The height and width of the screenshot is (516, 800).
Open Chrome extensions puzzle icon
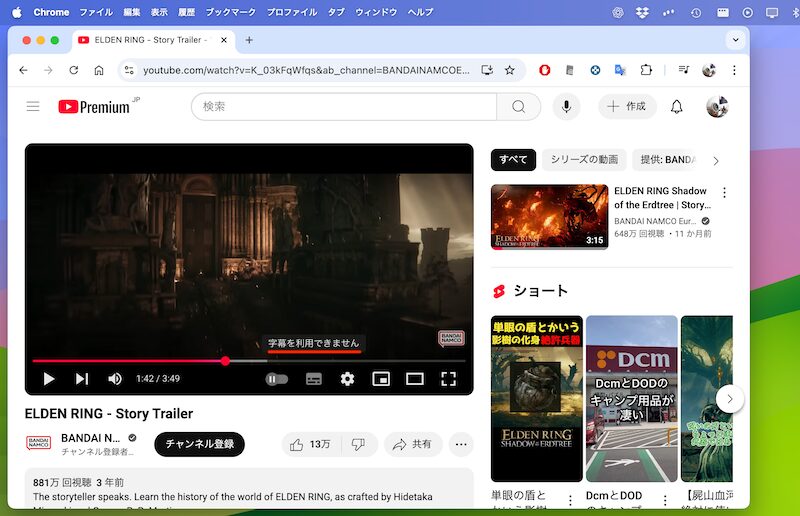[x=646, y=70]
